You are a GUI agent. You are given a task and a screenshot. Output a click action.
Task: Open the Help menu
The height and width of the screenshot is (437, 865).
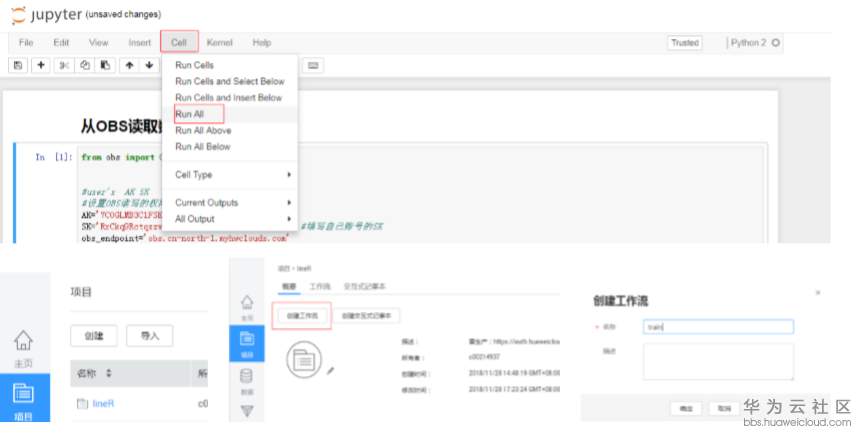point(261,42)
